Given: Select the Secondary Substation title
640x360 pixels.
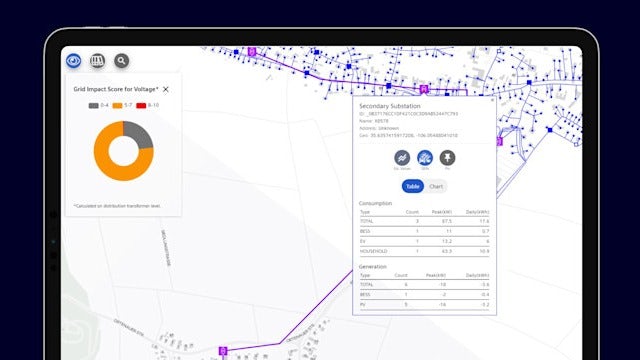Looking at the screenshot, I should pyautogui.click(x=390, y=106).
